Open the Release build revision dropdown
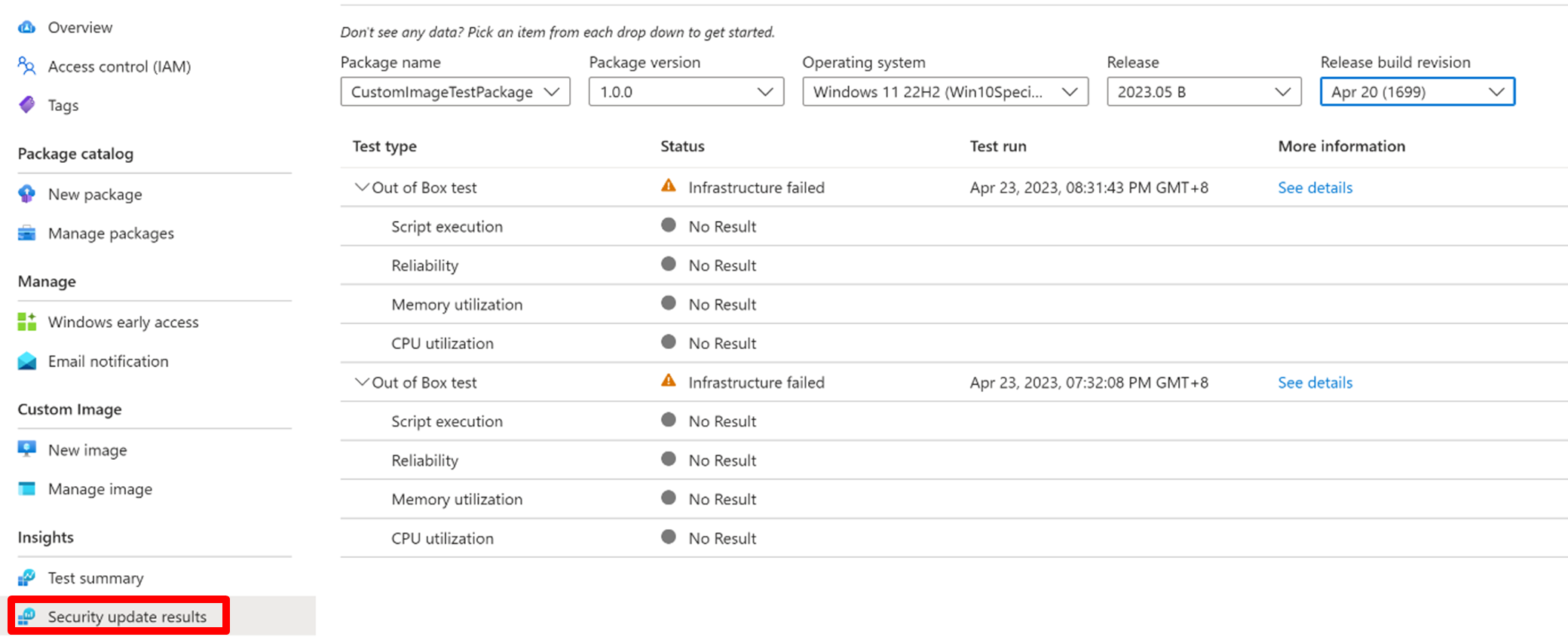The width and height of the screenshot is (1568, 640). 1417,92
